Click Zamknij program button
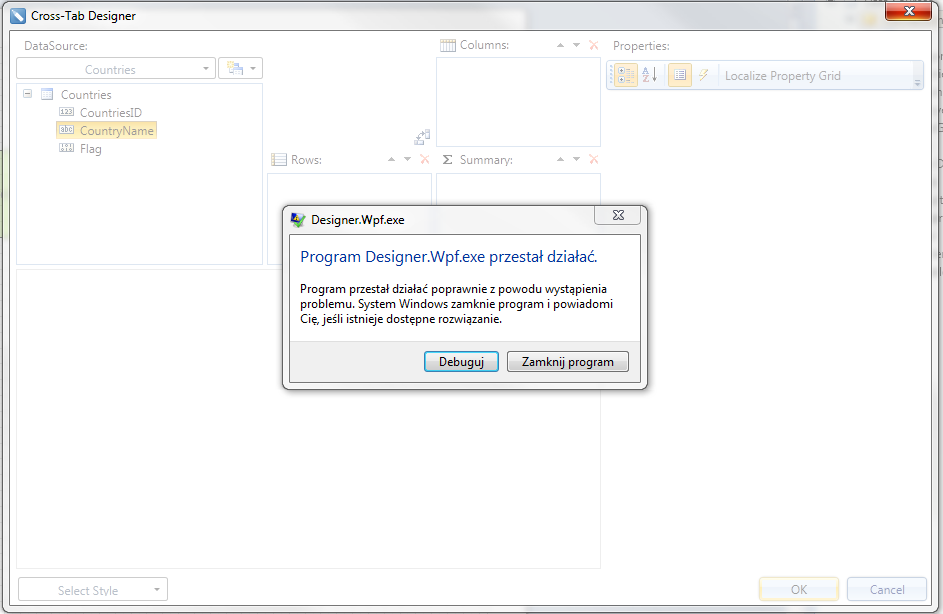 [568, 361]
